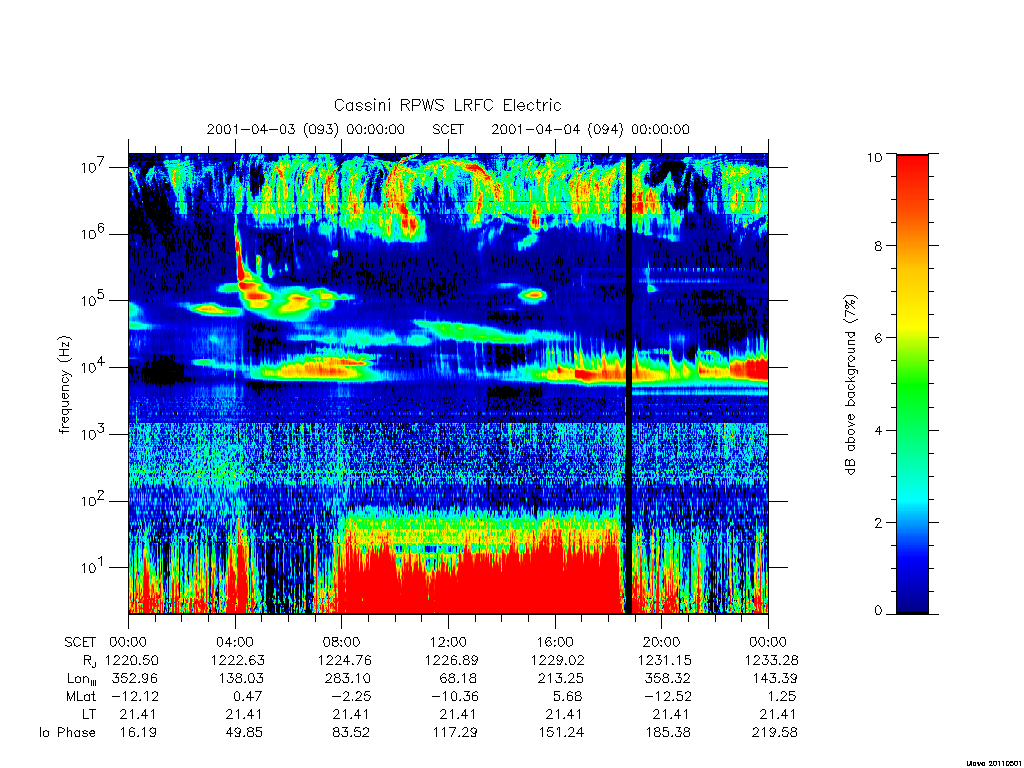The height and width of the screenshot is (768, 1024).
Task: Click the 'Lon' row label
Action: 82,679
